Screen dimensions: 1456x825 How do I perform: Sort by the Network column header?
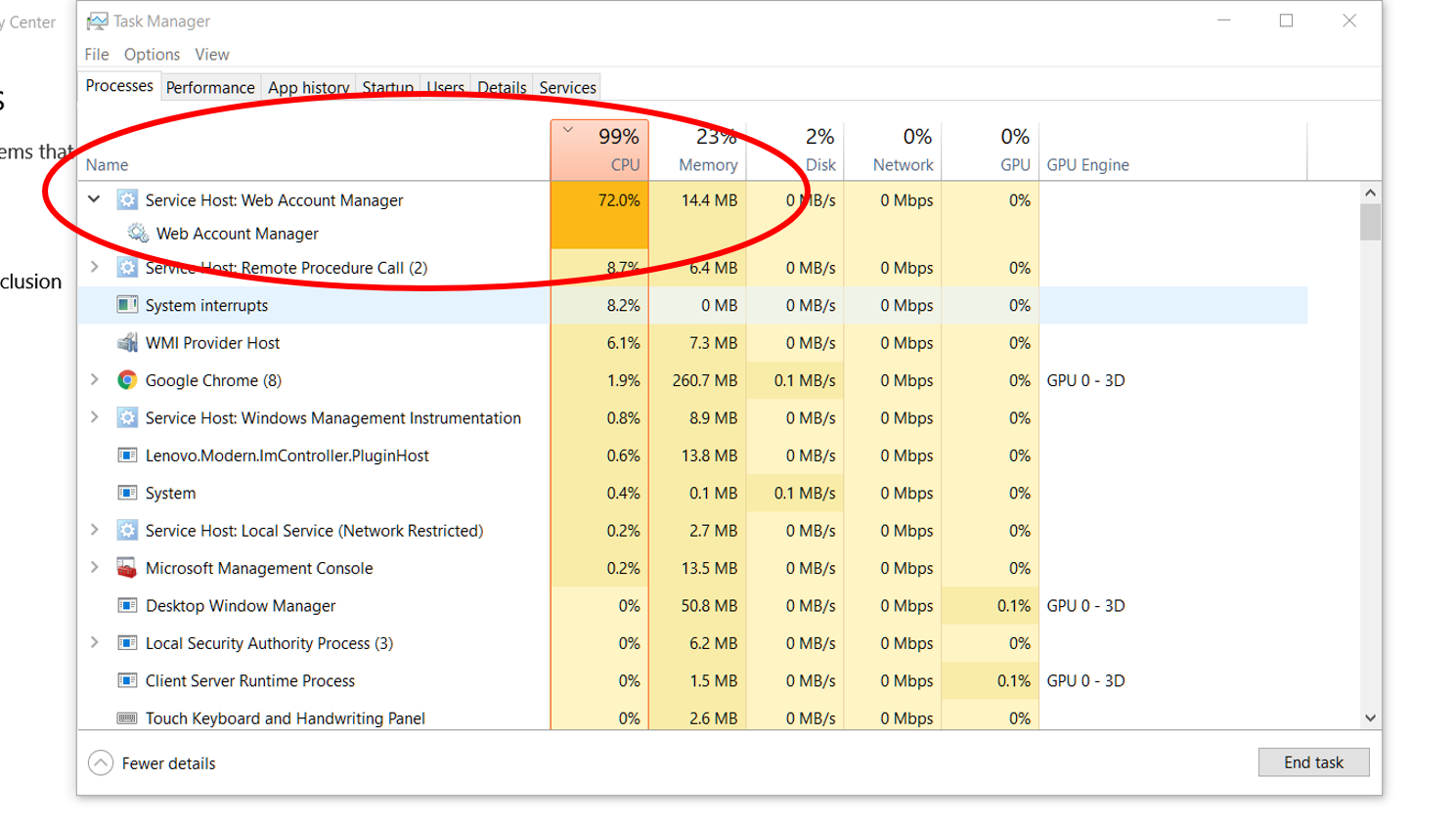tap(893, 150)
